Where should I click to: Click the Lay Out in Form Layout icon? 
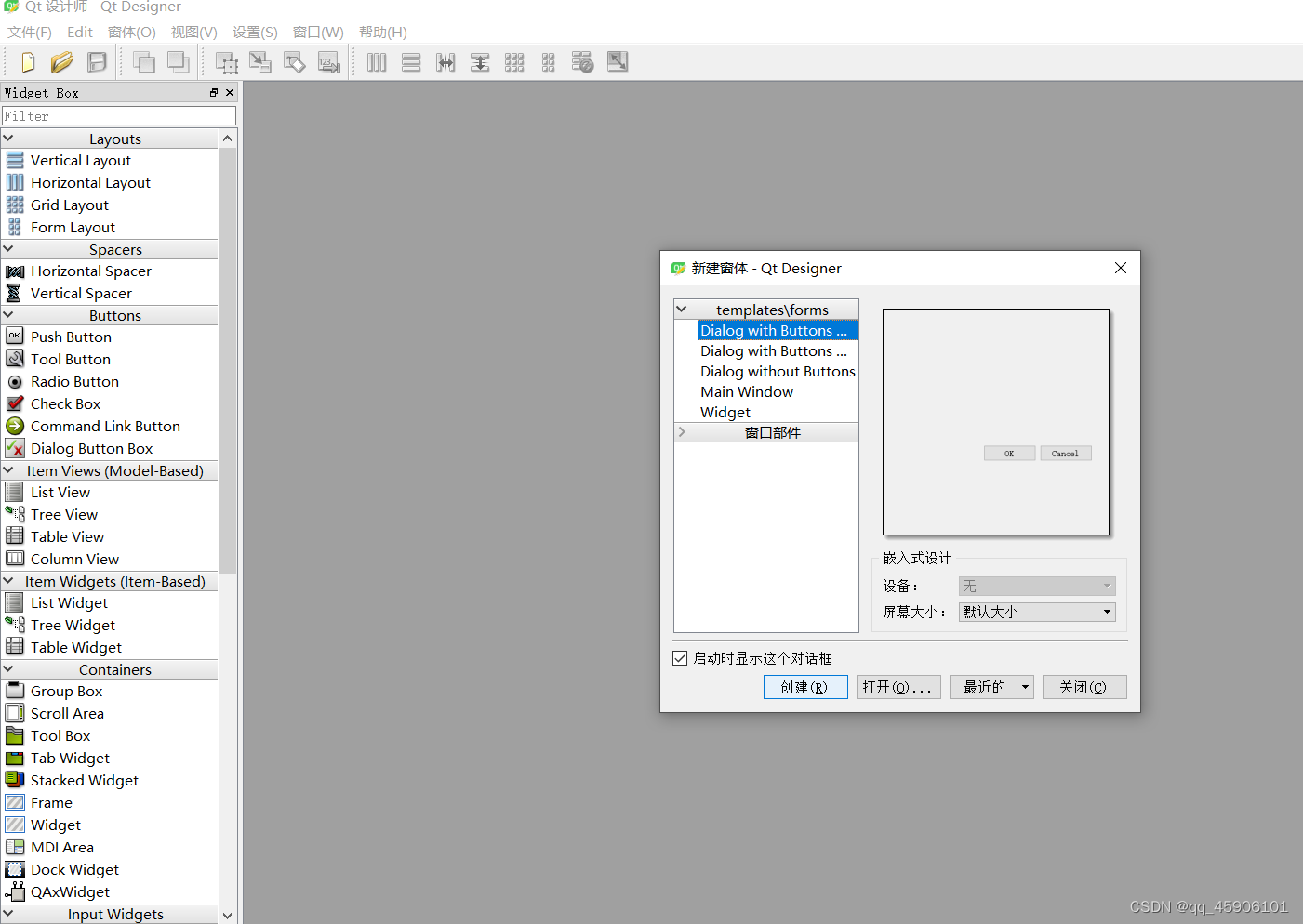point(549,62)
